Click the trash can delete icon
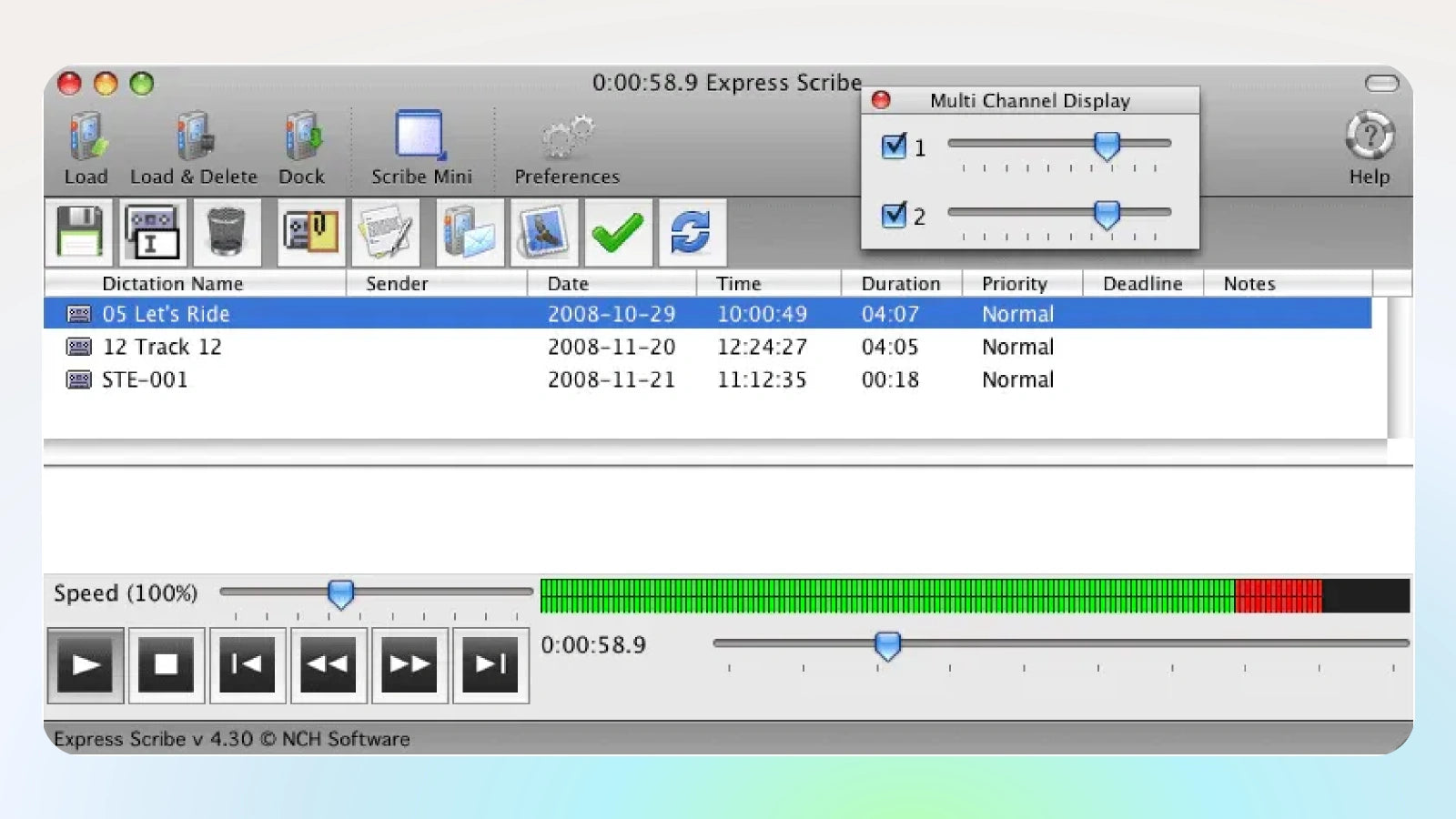This screenshot has width=1456, height=819. click(x=226, y=232)
